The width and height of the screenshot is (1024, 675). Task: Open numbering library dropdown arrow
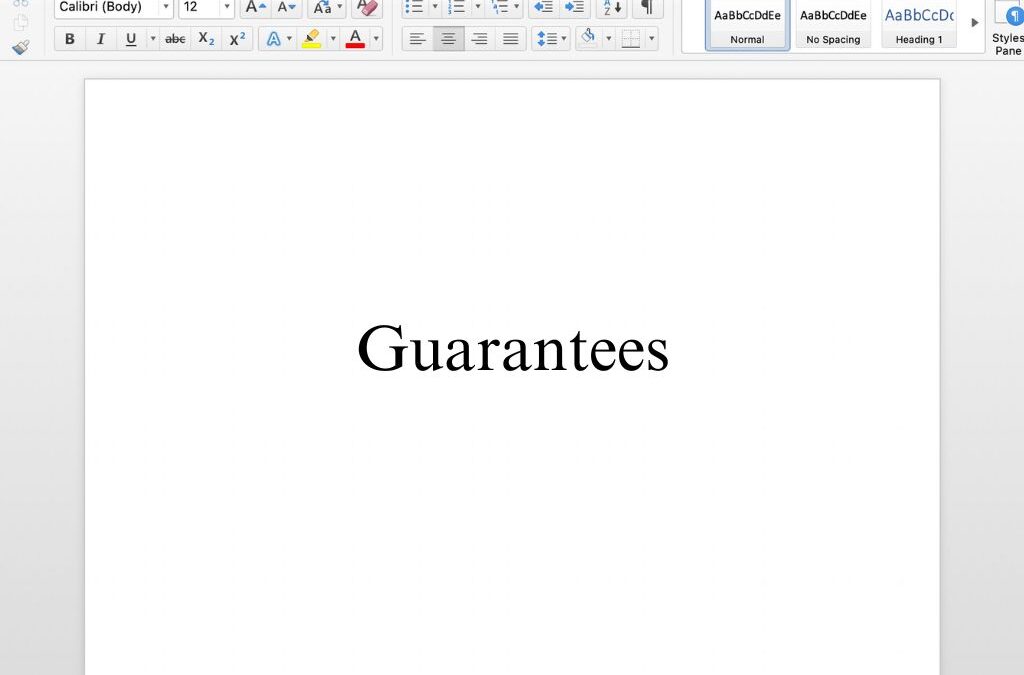(x=477, y=8)
